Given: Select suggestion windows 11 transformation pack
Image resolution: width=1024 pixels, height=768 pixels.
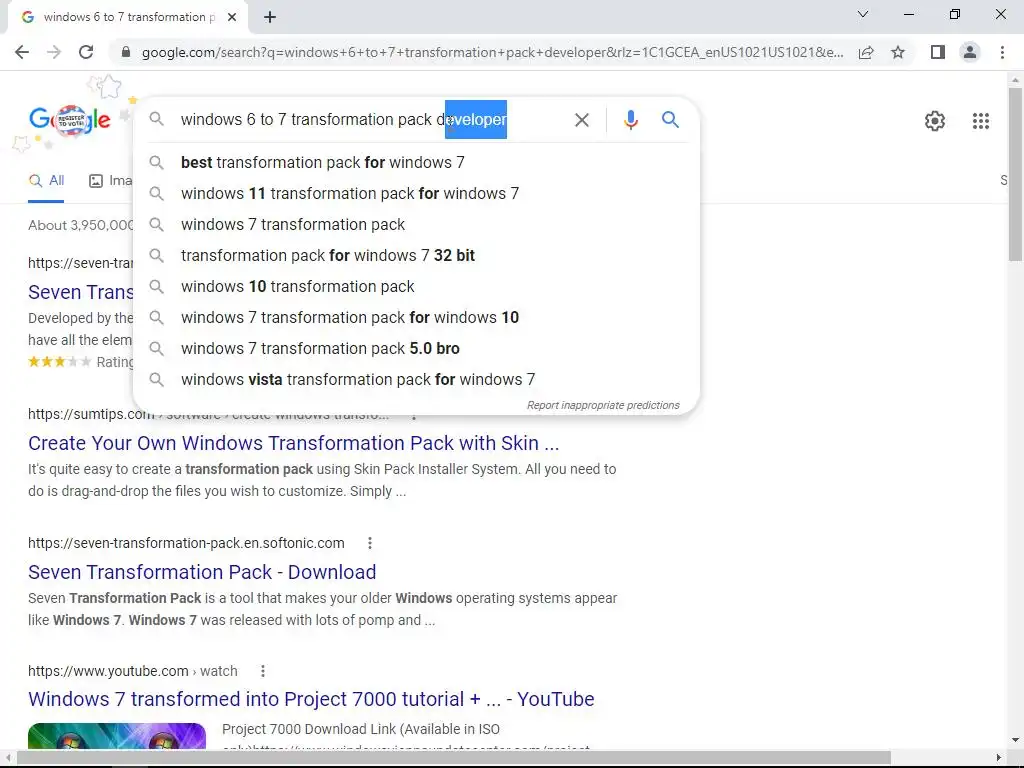Looking at the screenshot, I should pos(416,193).
